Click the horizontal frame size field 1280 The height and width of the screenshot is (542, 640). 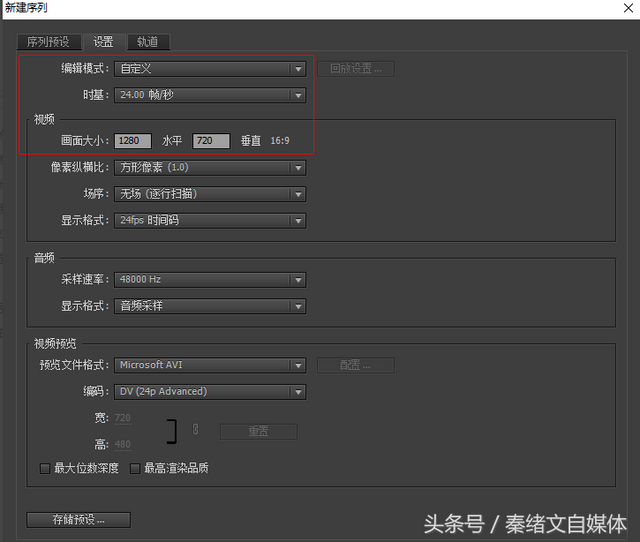click(x=133, y=141)
